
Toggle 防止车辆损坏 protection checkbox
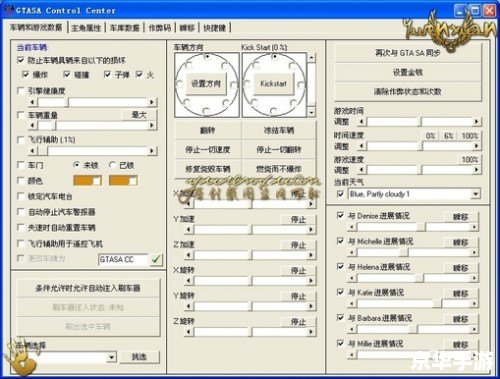pyautogui.click(x=21, y=60)
